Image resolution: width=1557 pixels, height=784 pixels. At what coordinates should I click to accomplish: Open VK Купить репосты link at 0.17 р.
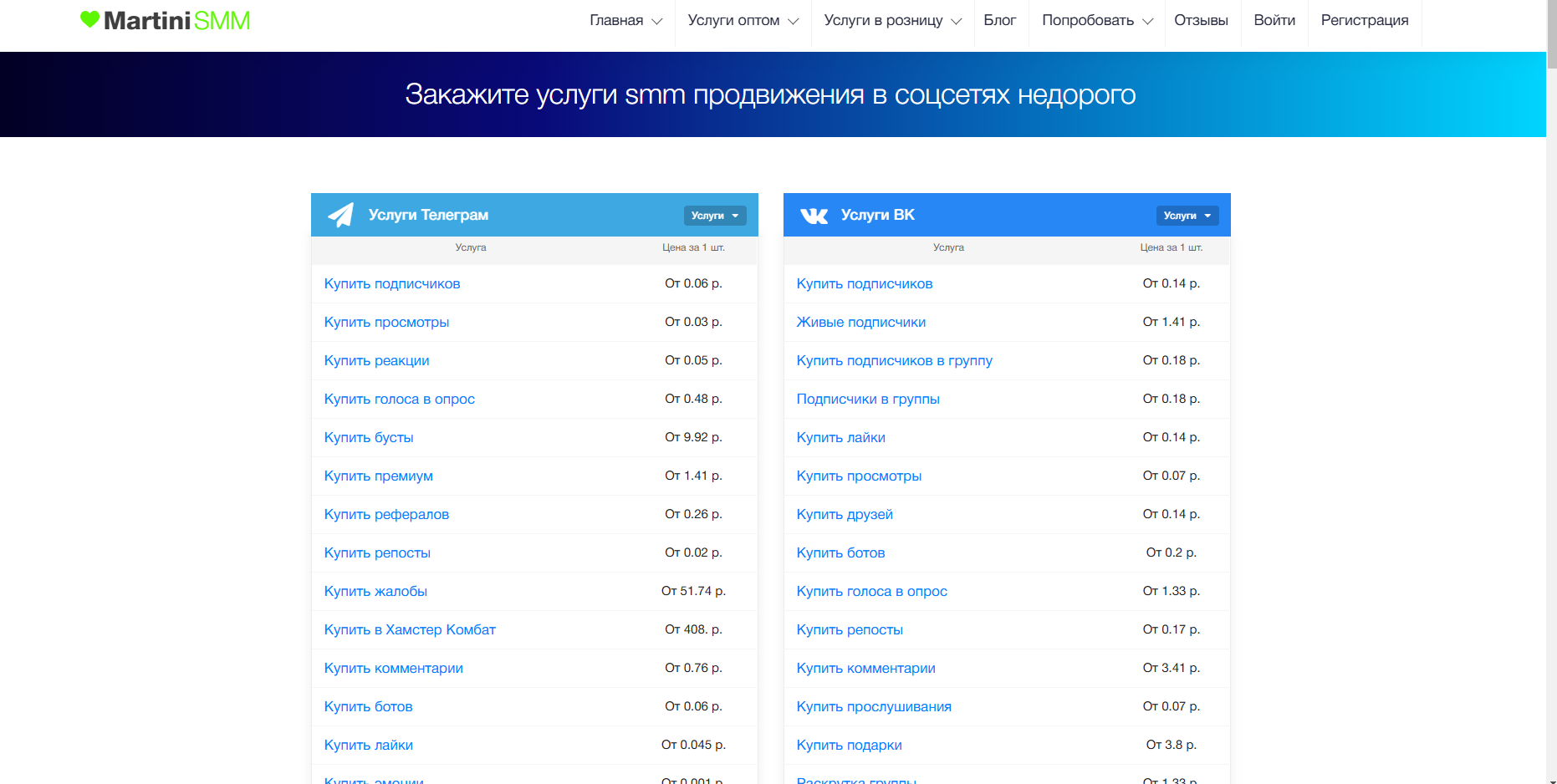tap(850, 630)
